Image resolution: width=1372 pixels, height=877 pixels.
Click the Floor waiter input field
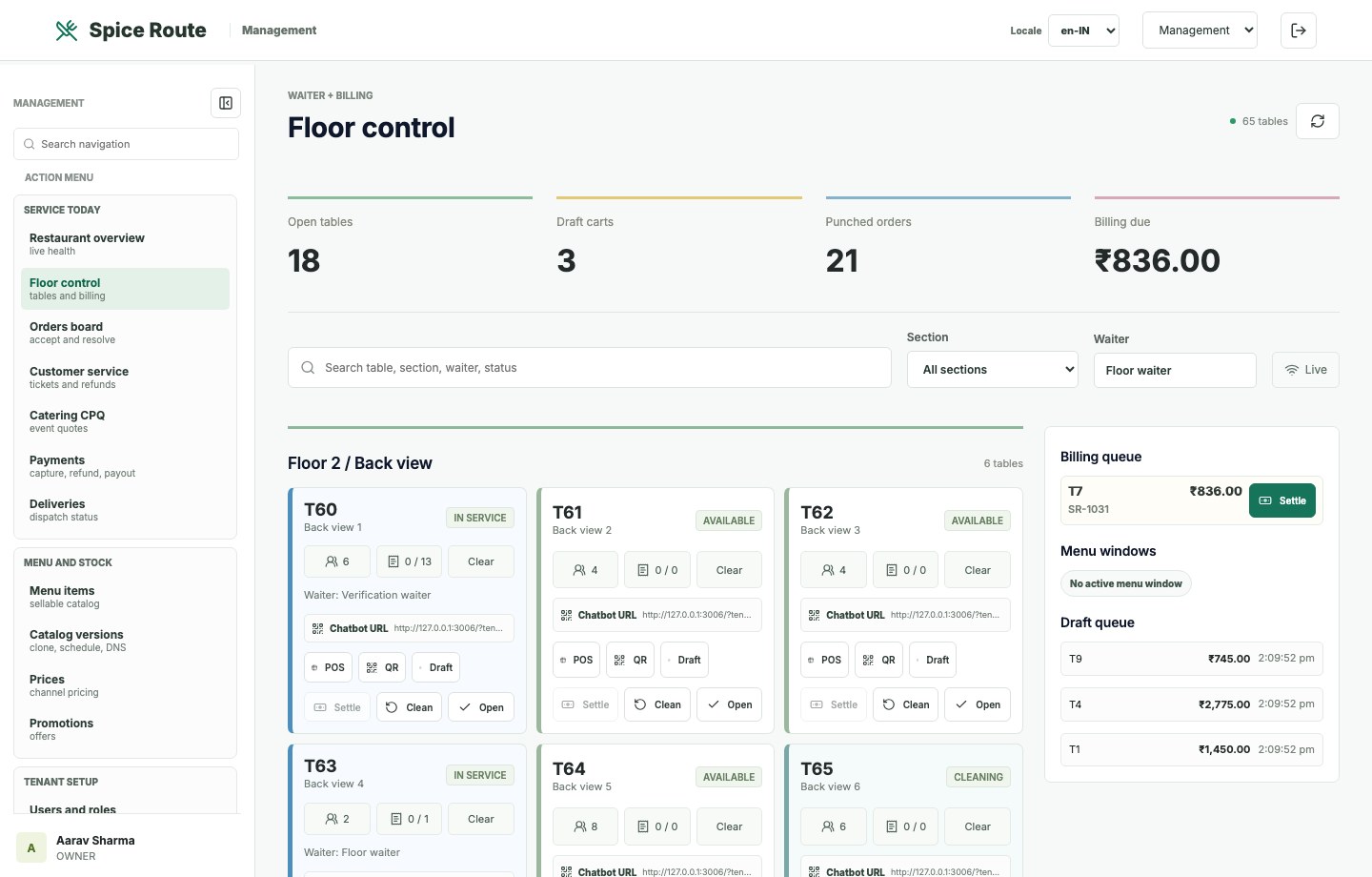1175,370
